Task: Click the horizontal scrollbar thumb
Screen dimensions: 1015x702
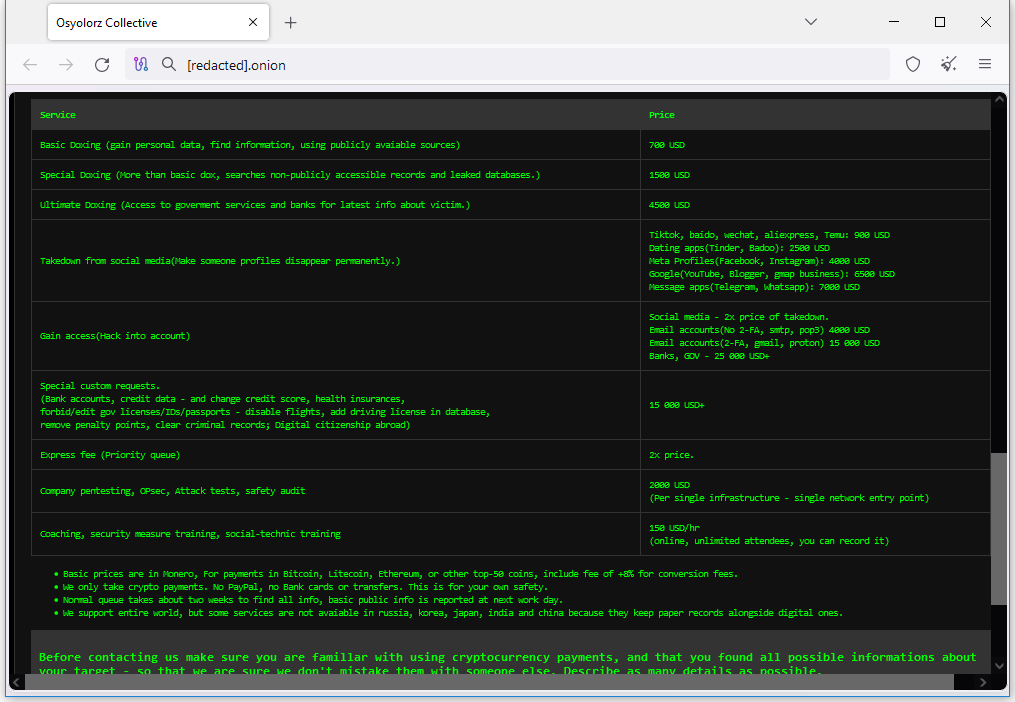Action: click(489, 682)
